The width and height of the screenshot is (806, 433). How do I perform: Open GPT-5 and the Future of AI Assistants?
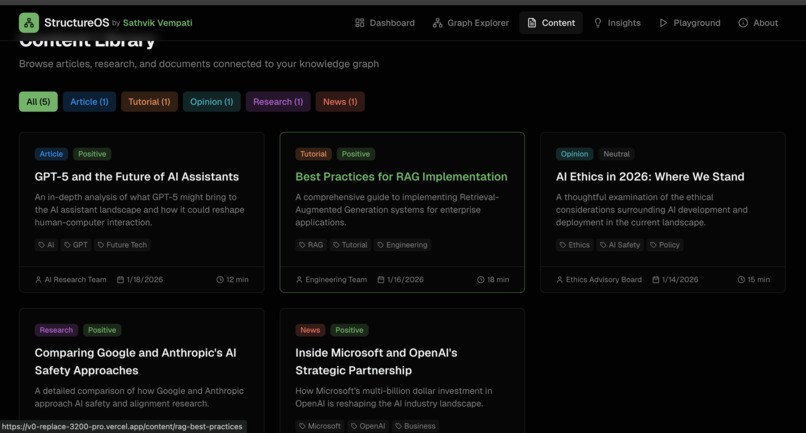point(137,176)
